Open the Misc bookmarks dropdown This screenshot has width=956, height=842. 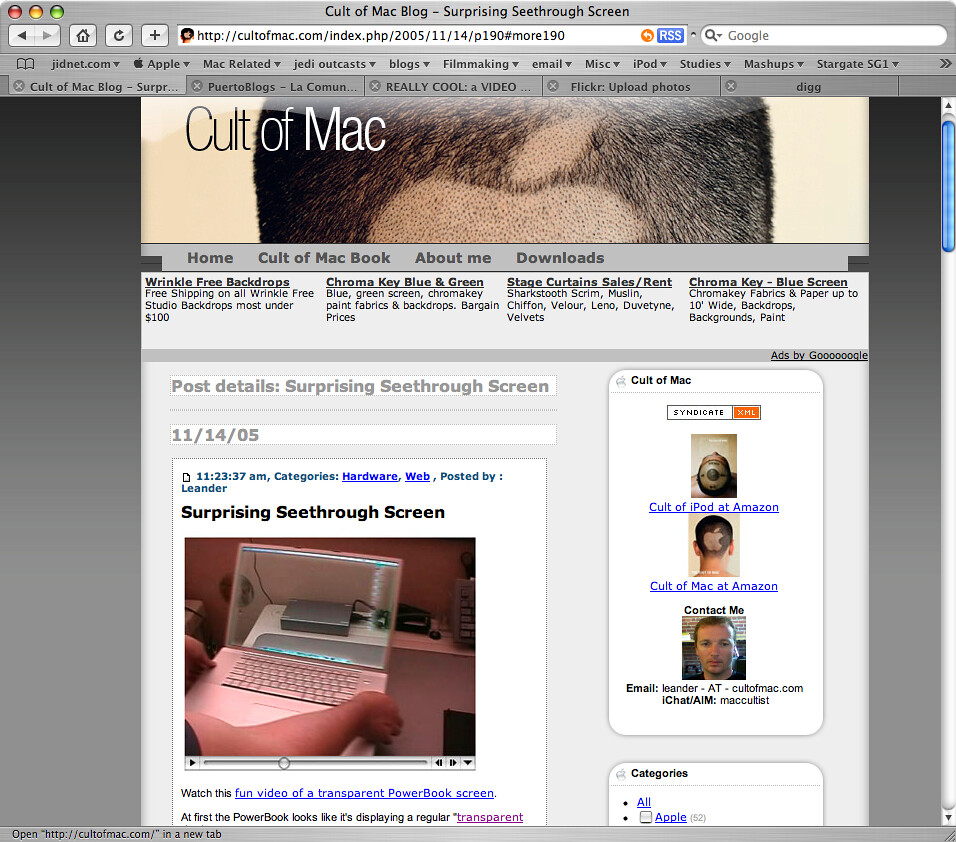602,64
